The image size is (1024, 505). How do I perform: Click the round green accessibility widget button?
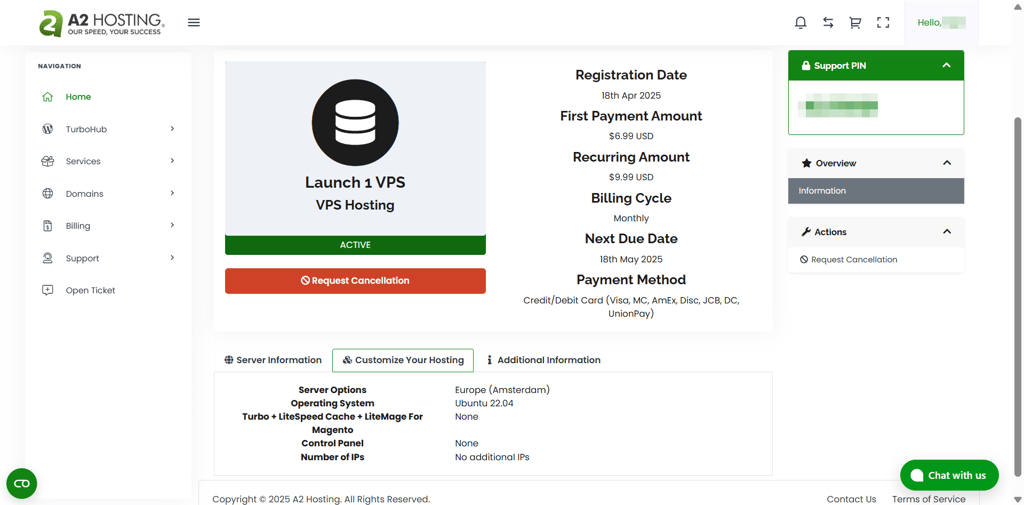tap(22, 483)
